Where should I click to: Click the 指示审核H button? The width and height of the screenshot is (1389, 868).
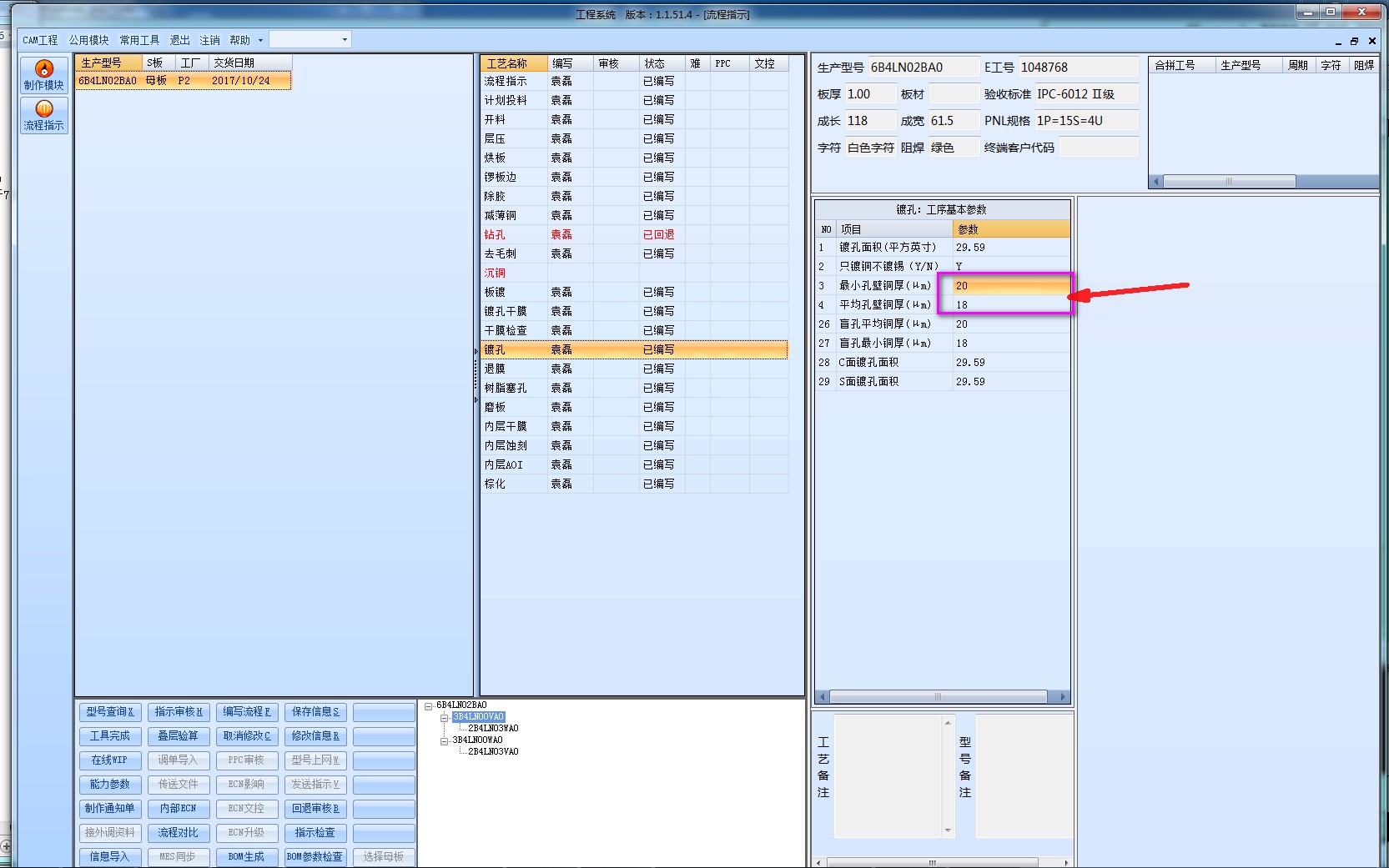pos(179,712)
